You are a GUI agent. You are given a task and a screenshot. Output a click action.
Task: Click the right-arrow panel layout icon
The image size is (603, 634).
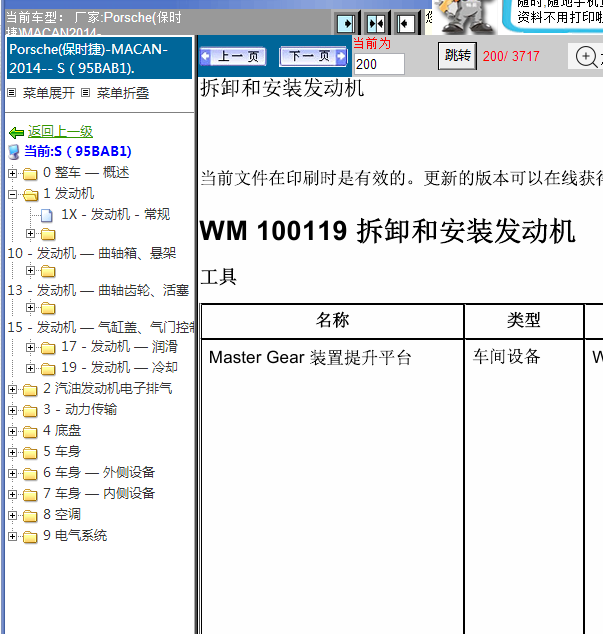(x=346, y=23)
